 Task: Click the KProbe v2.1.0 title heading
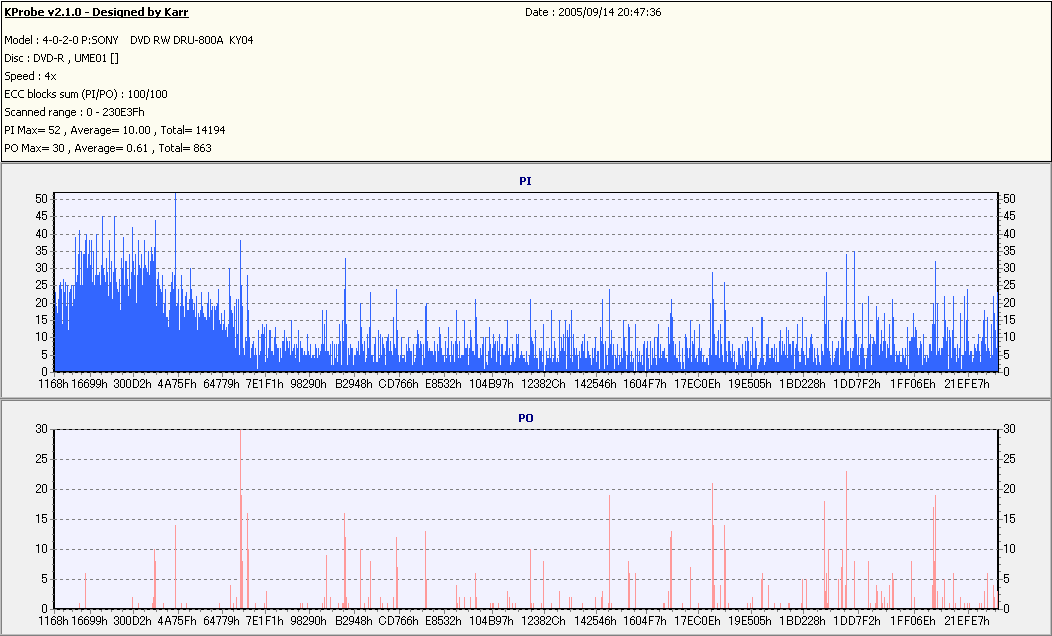tap(96, 12)
